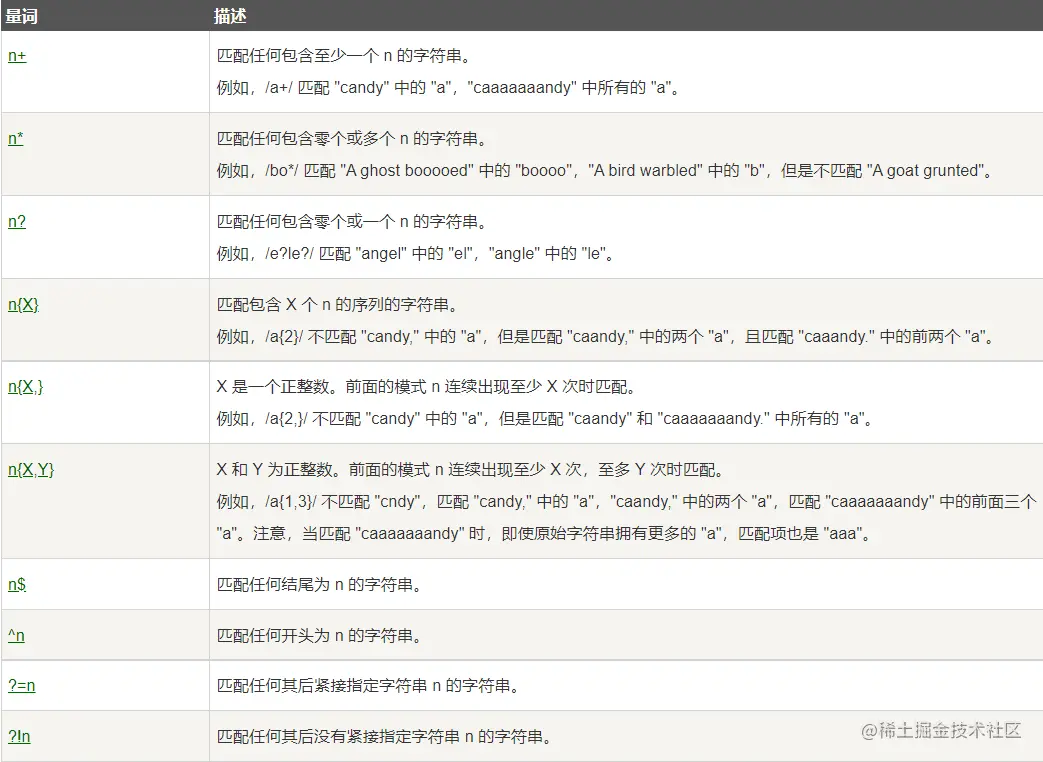Click text 匹配任何包含零个或一个 n 的字符串。

[353, 221]
